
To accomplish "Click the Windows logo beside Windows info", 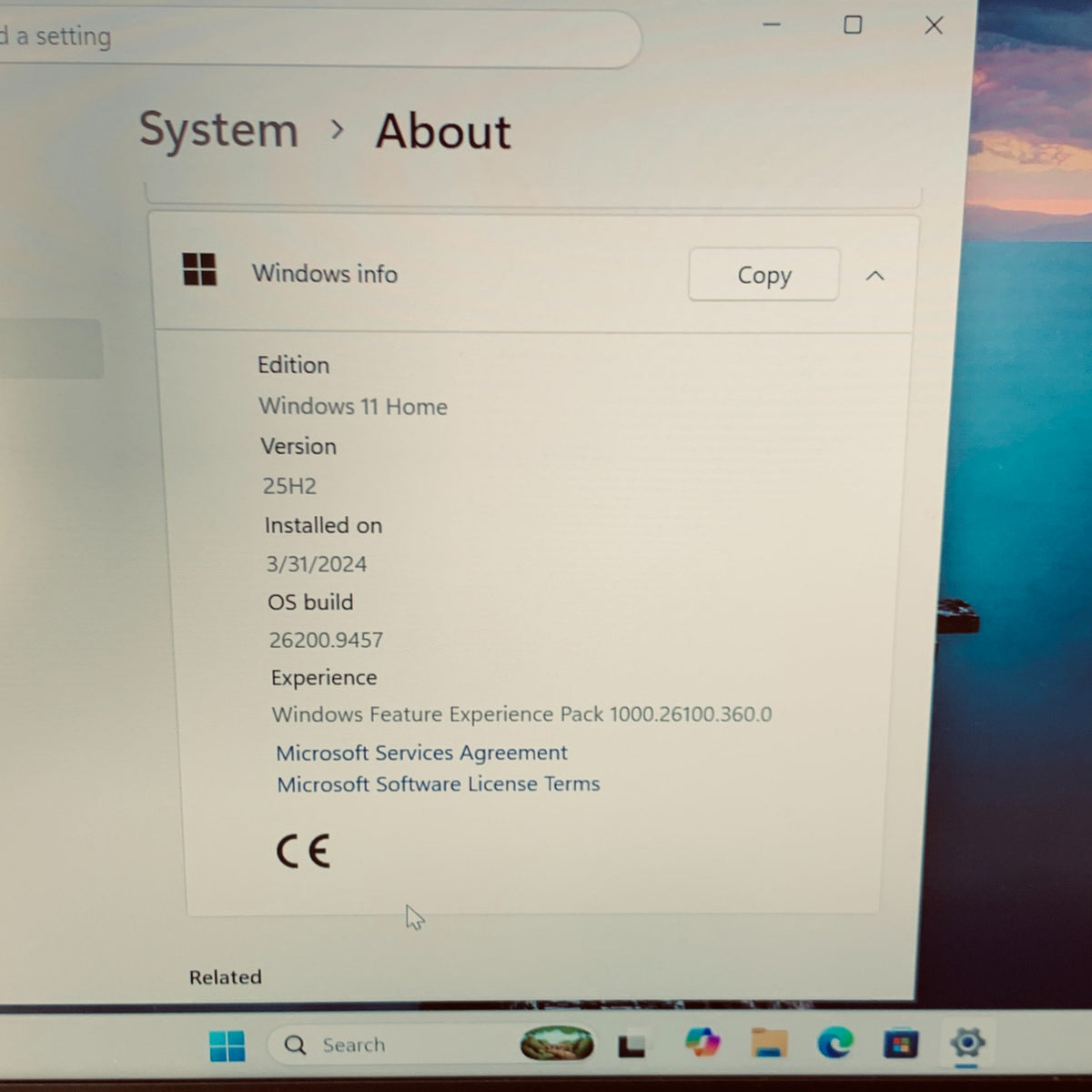I will (199, 270).
